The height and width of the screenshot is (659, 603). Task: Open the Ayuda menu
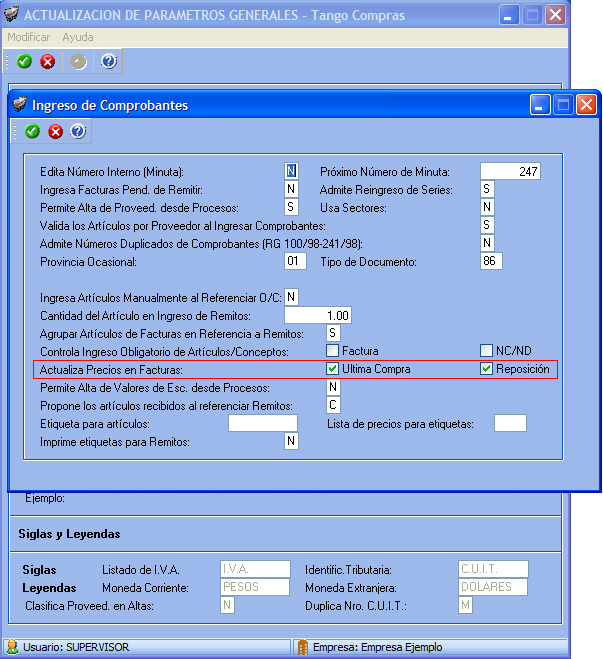(x=78, y=37)
